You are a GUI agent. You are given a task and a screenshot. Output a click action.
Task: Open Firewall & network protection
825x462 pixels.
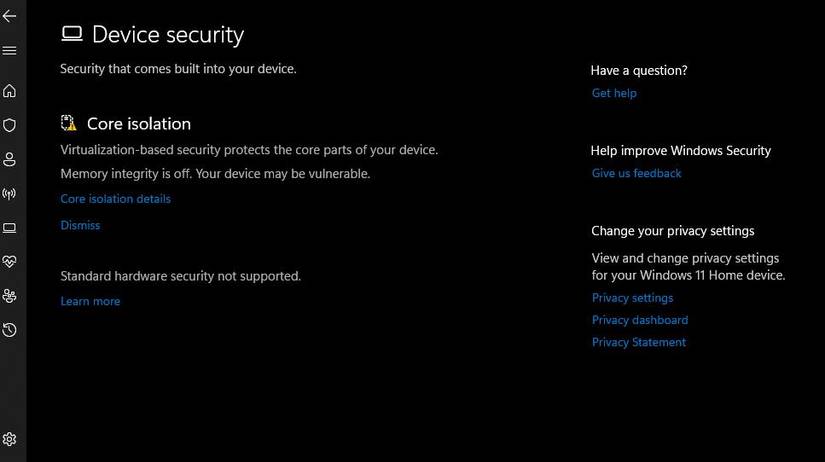point(10,193)
